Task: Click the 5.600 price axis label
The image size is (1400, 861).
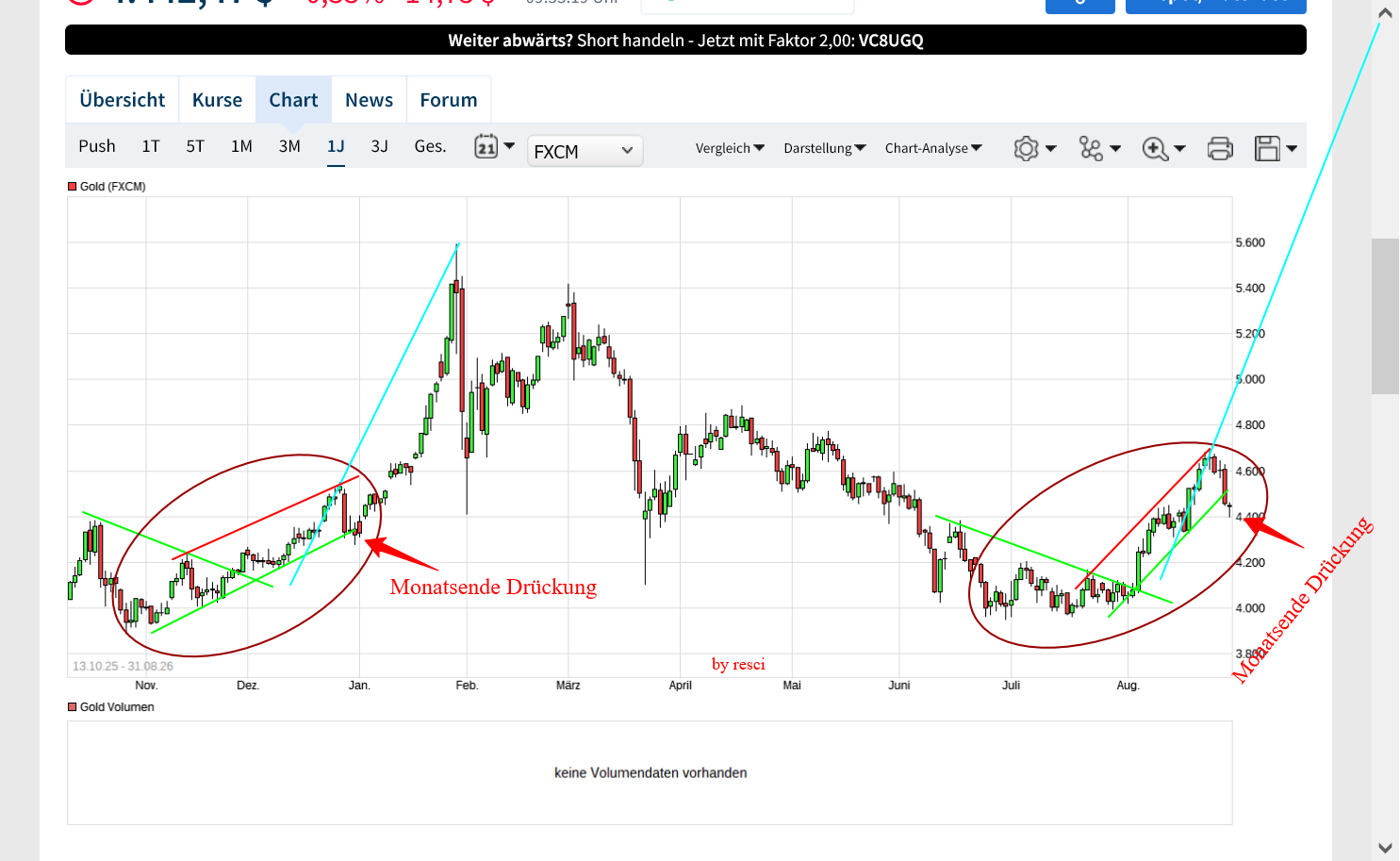Action: tap(1250, 242)
